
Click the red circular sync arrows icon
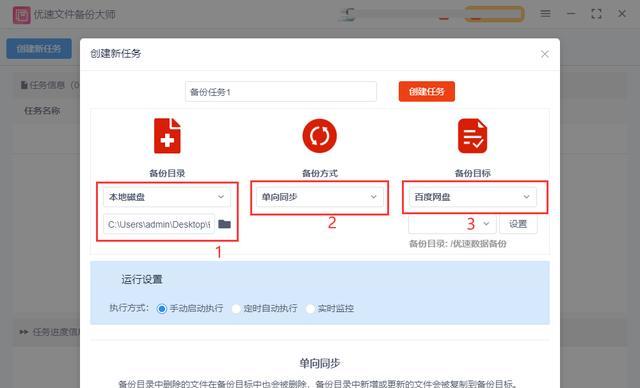click(320, 136)
